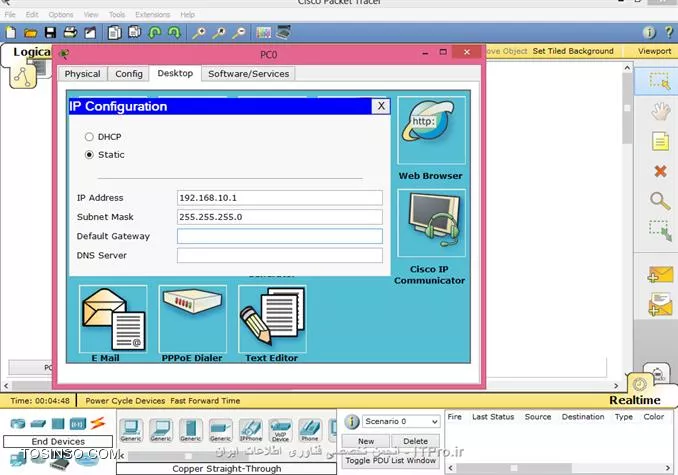The height and width of the screenshot is (475, 678).
Task: Pick the IPPhone end device
Action: coord(251,430)
